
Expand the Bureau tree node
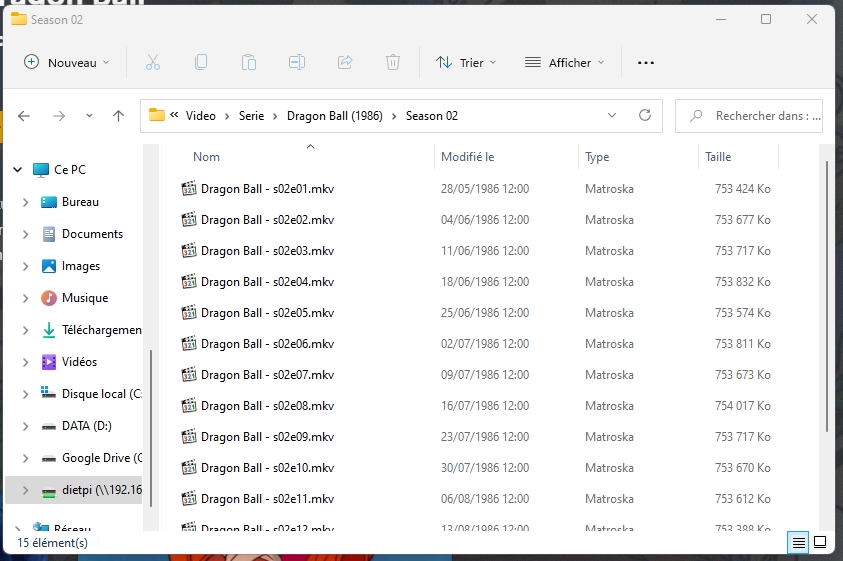(x=25, y=202)
